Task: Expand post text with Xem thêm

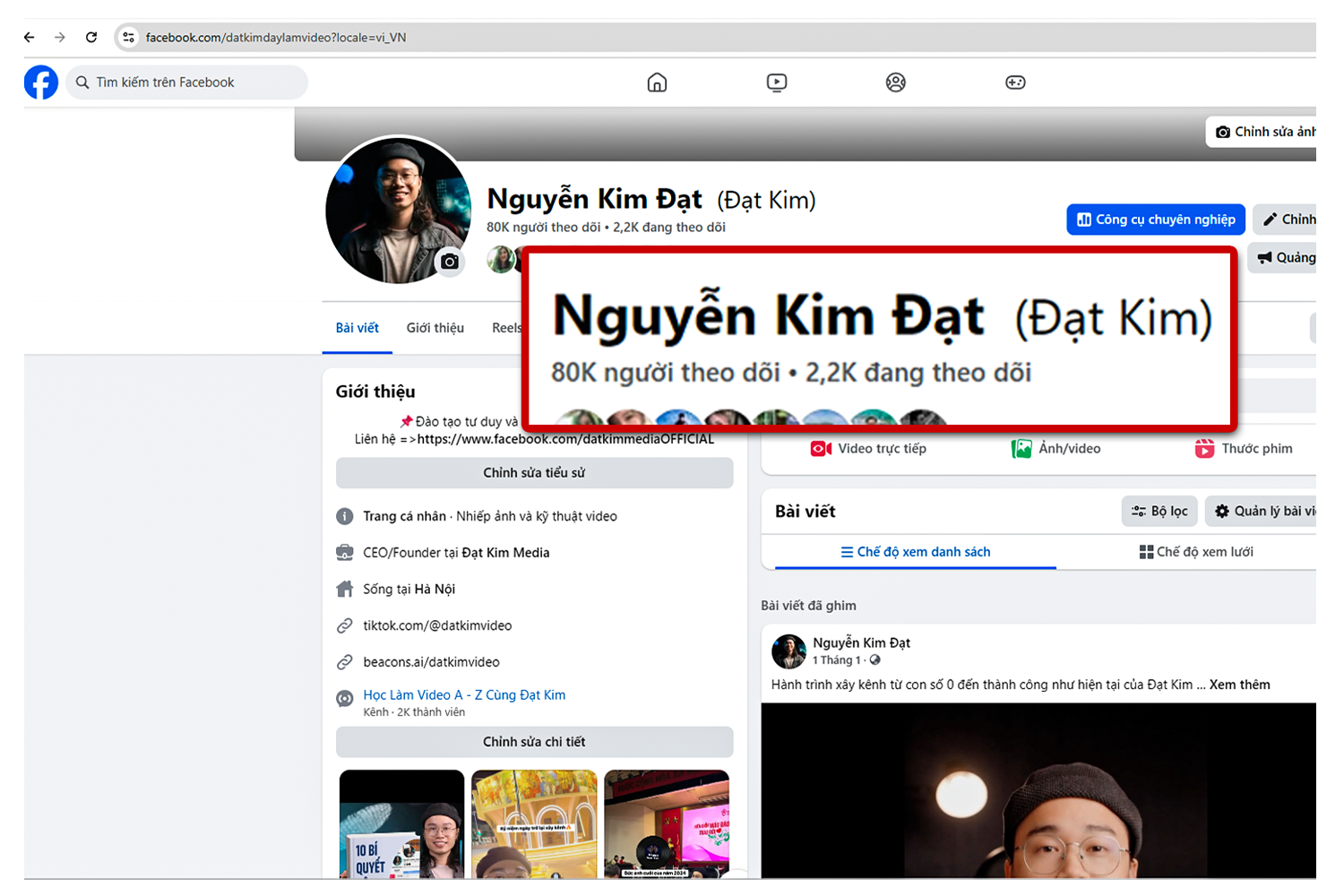Action: coord(1239,685)
